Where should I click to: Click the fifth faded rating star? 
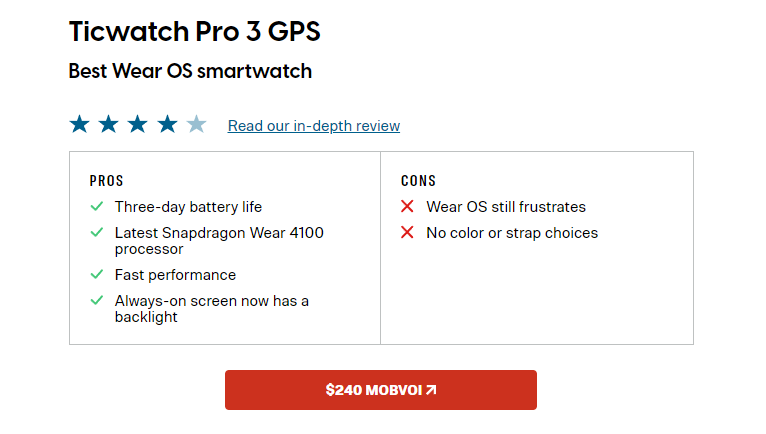[196, 125]
